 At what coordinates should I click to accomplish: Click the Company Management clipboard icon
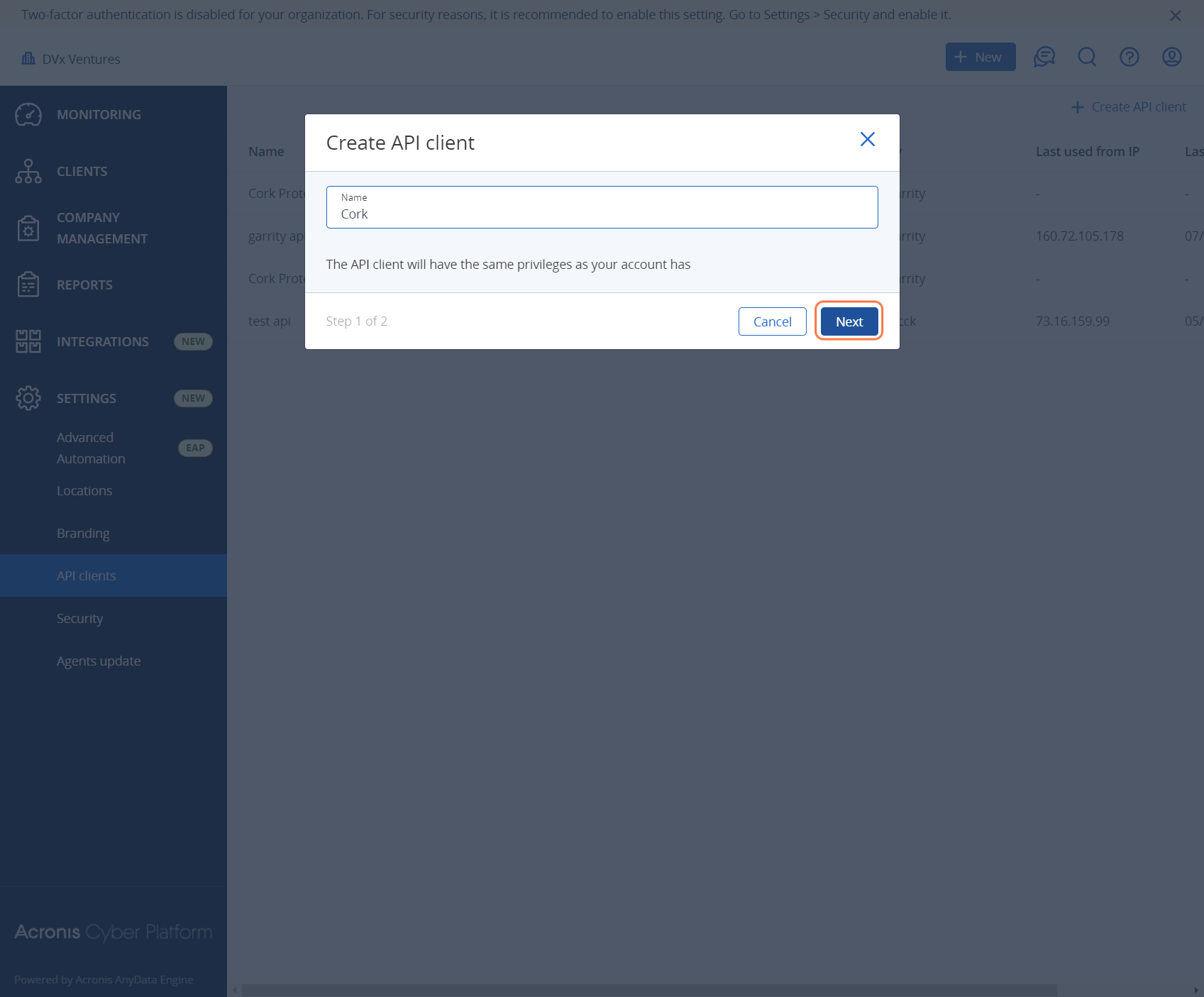click(x=28, y=228)
